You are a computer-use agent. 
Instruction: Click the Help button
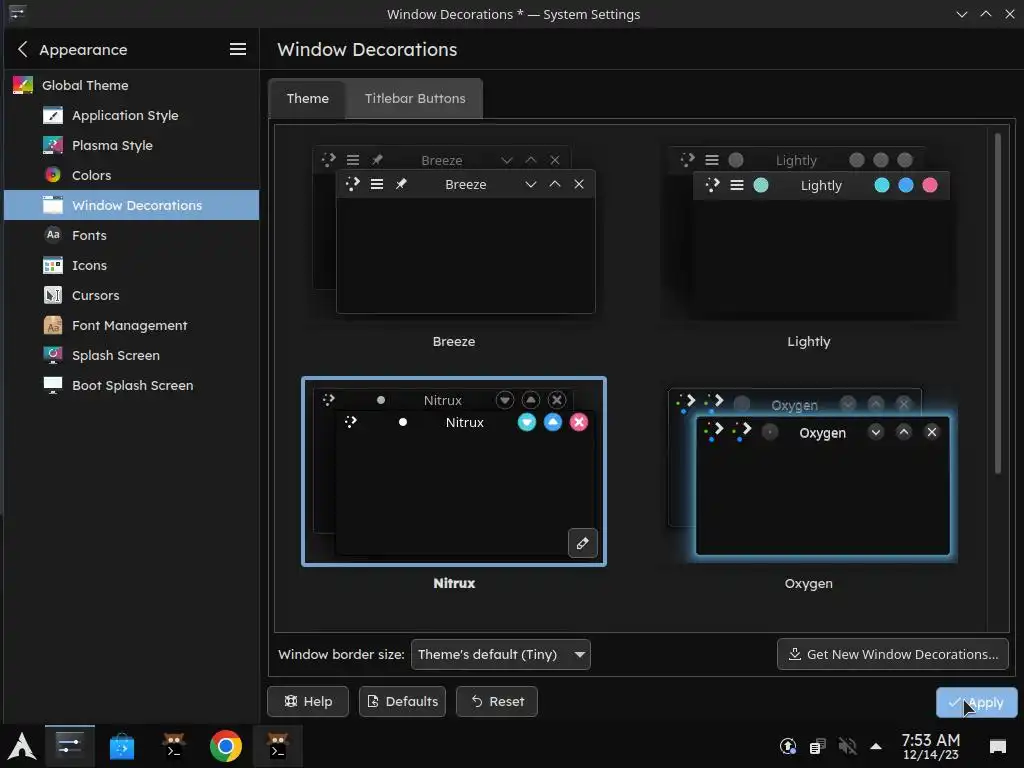point(308,701)
